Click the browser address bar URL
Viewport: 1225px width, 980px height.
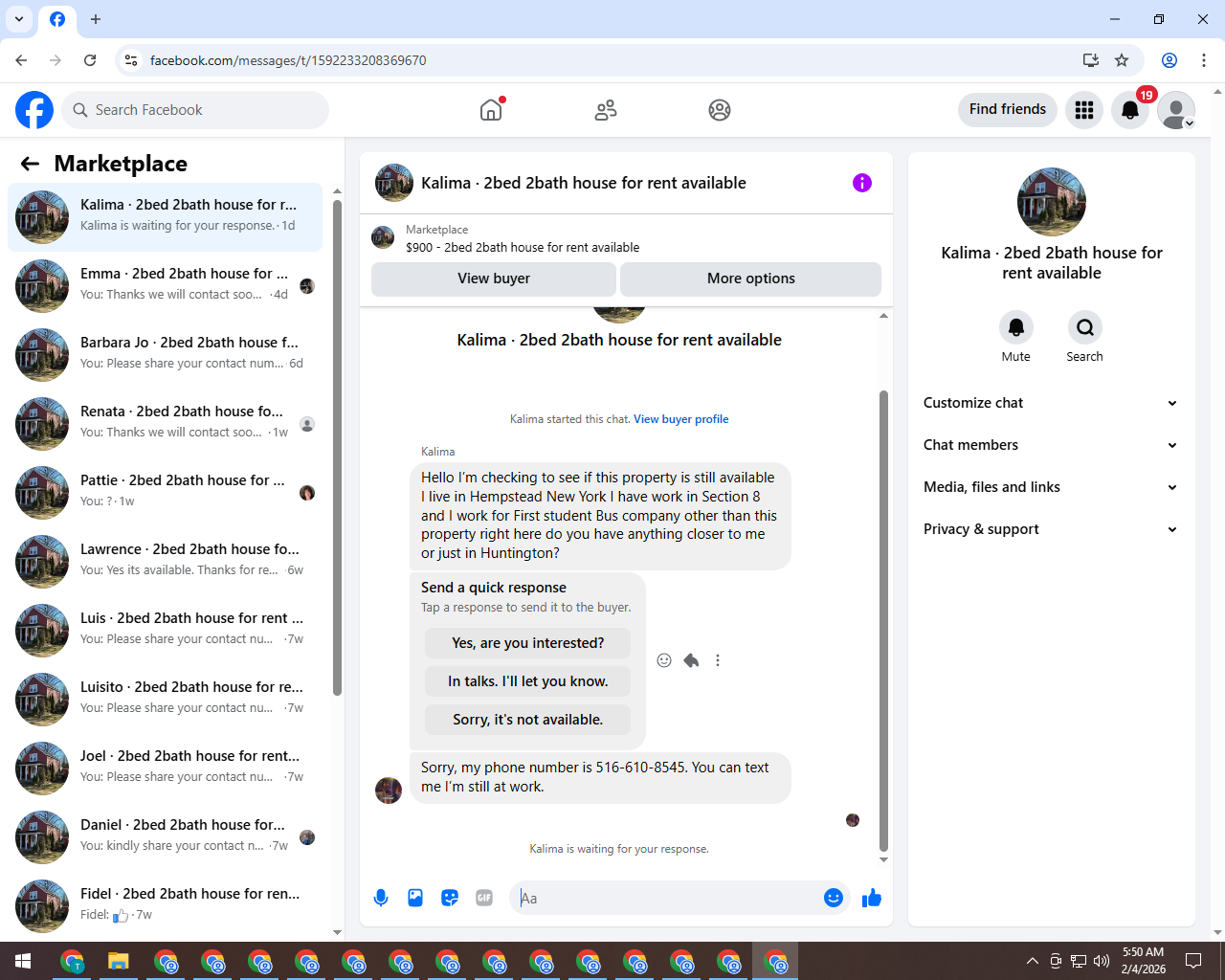[x=288, y=60]
